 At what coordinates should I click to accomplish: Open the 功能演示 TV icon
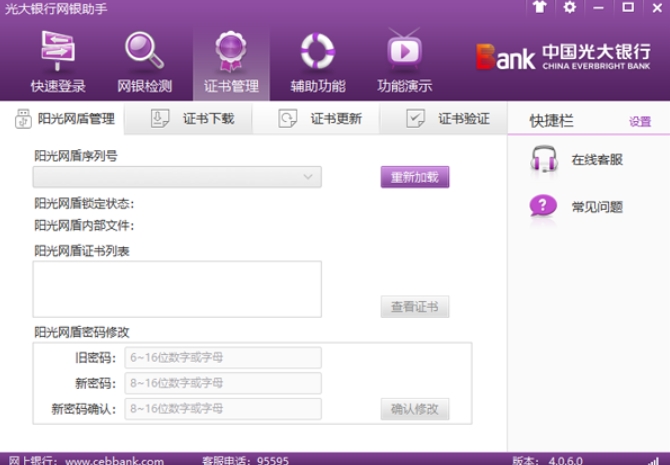(404, 50)
